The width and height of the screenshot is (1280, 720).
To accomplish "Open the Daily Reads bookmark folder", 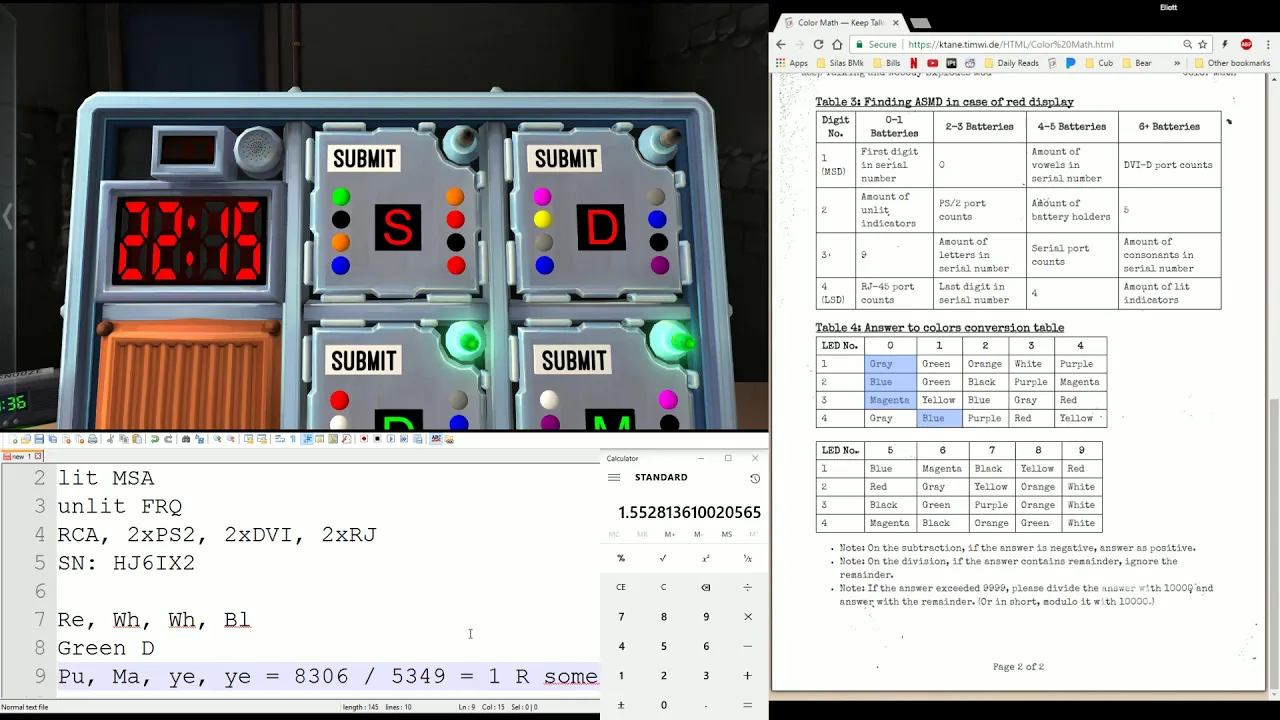I will click(1012, 63).
